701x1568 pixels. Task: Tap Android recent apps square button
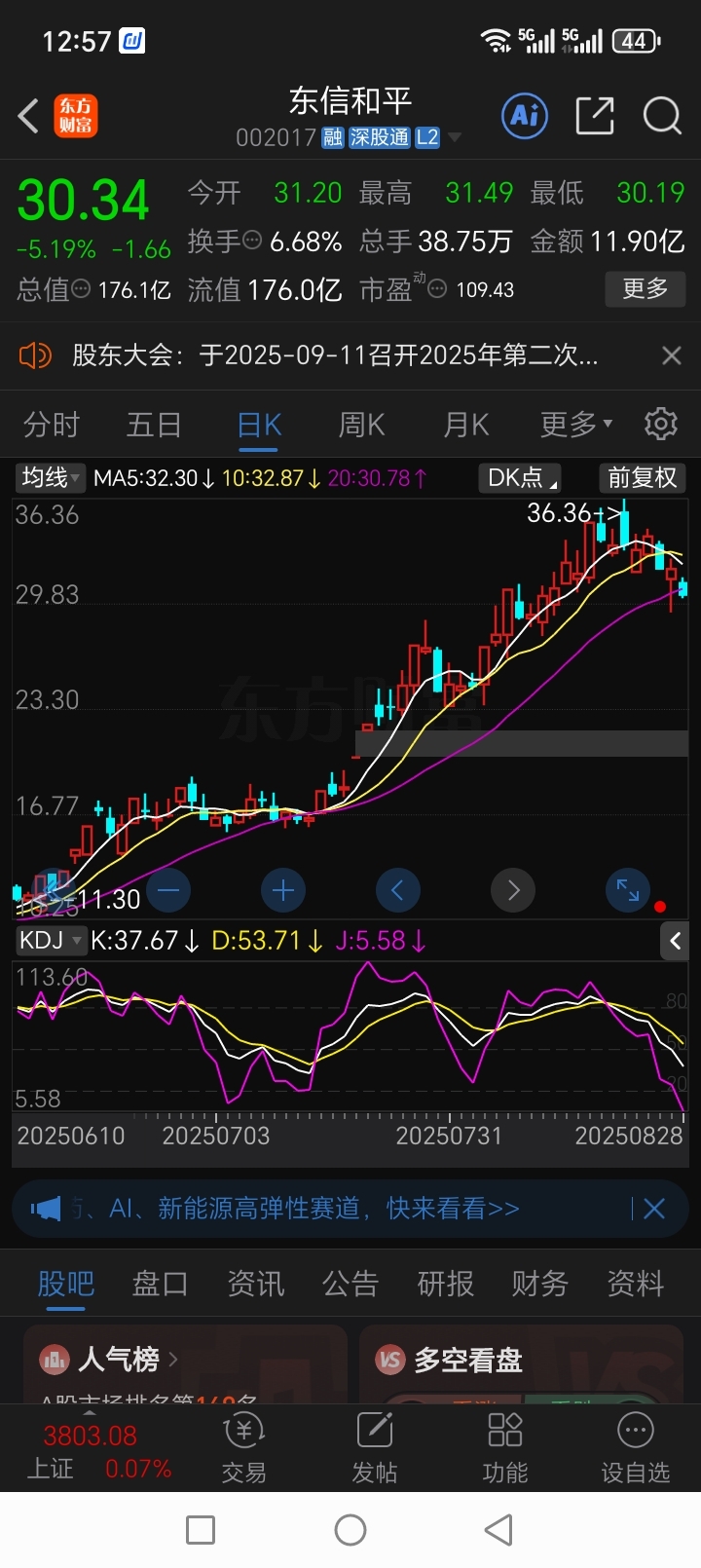coord(201,1530)
